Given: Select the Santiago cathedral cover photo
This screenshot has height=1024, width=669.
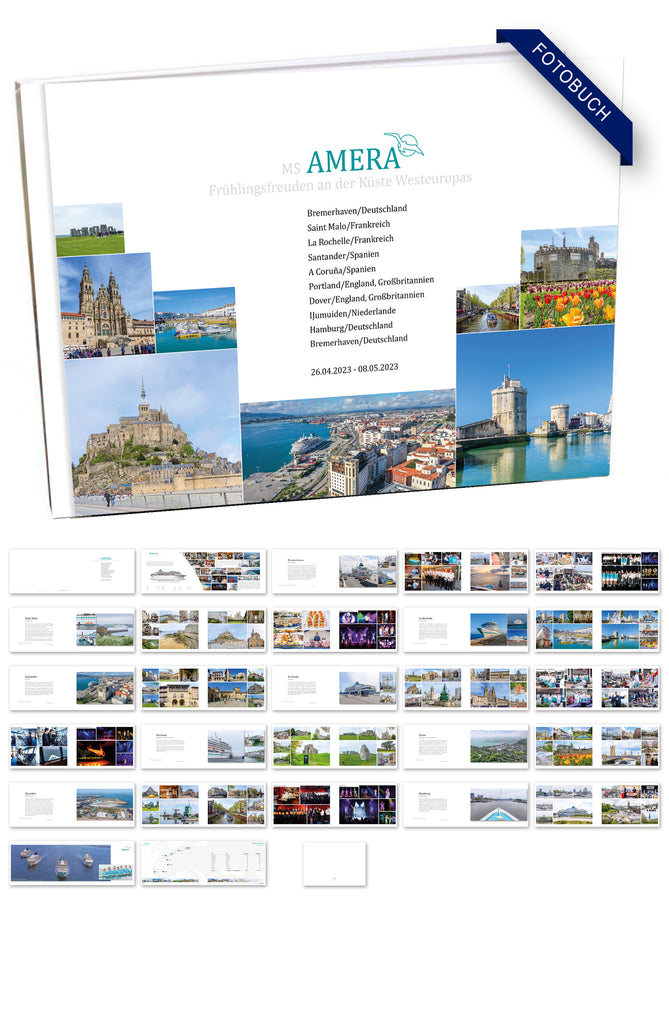Looking at the screenshot, I should click(x=105, y=305).
